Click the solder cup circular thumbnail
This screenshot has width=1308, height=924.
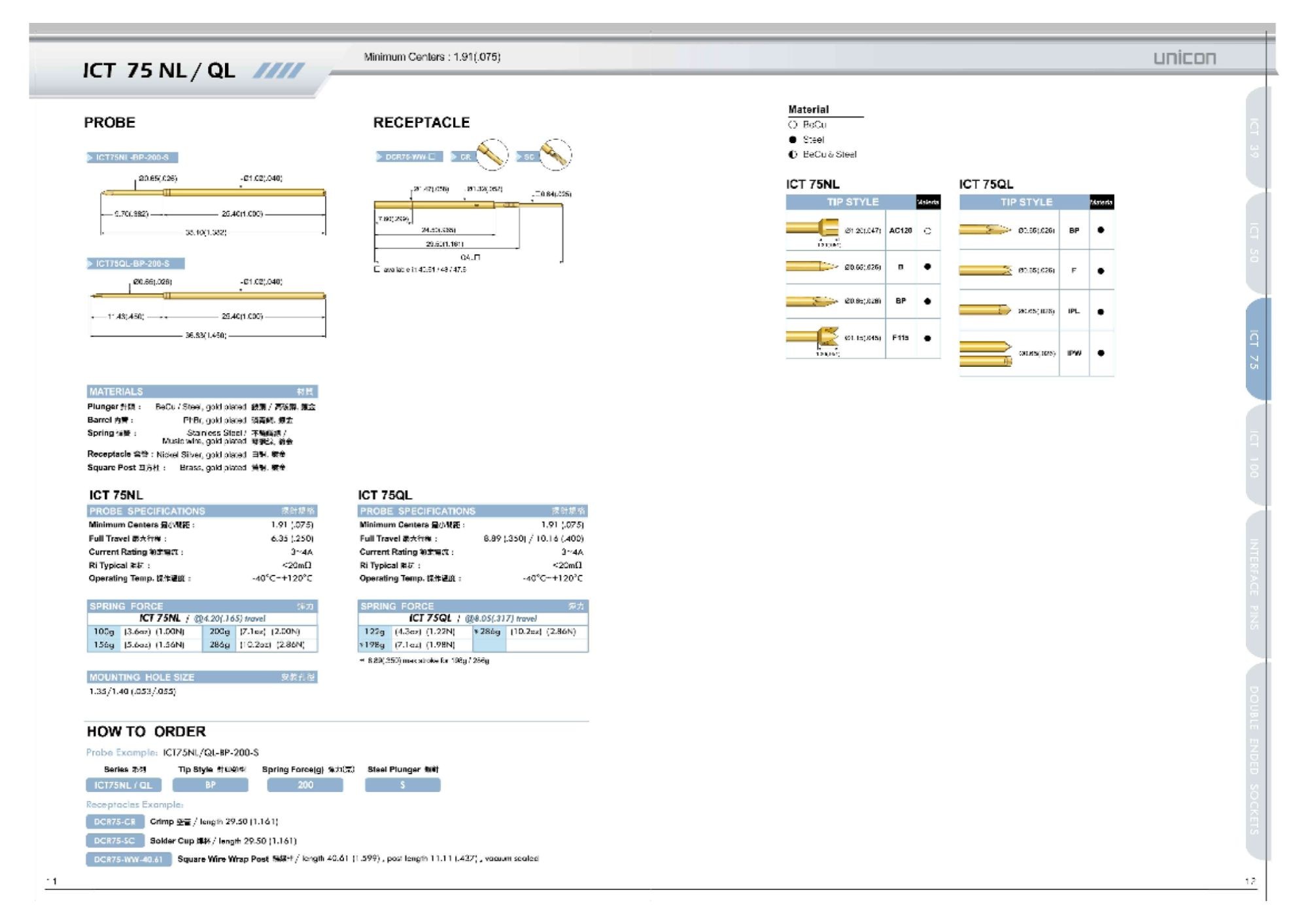pos(555,155)
